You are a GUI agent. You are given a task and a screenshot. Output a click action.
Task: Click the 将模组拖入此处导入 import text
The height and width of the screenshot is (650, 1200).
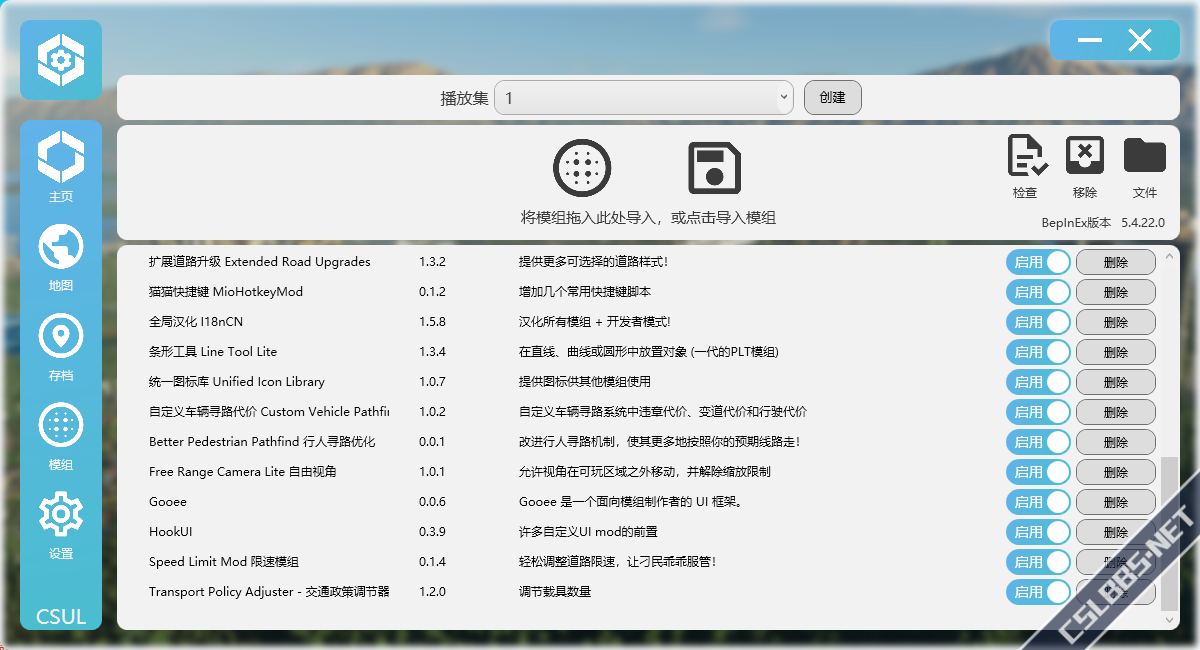coord(648,217)
